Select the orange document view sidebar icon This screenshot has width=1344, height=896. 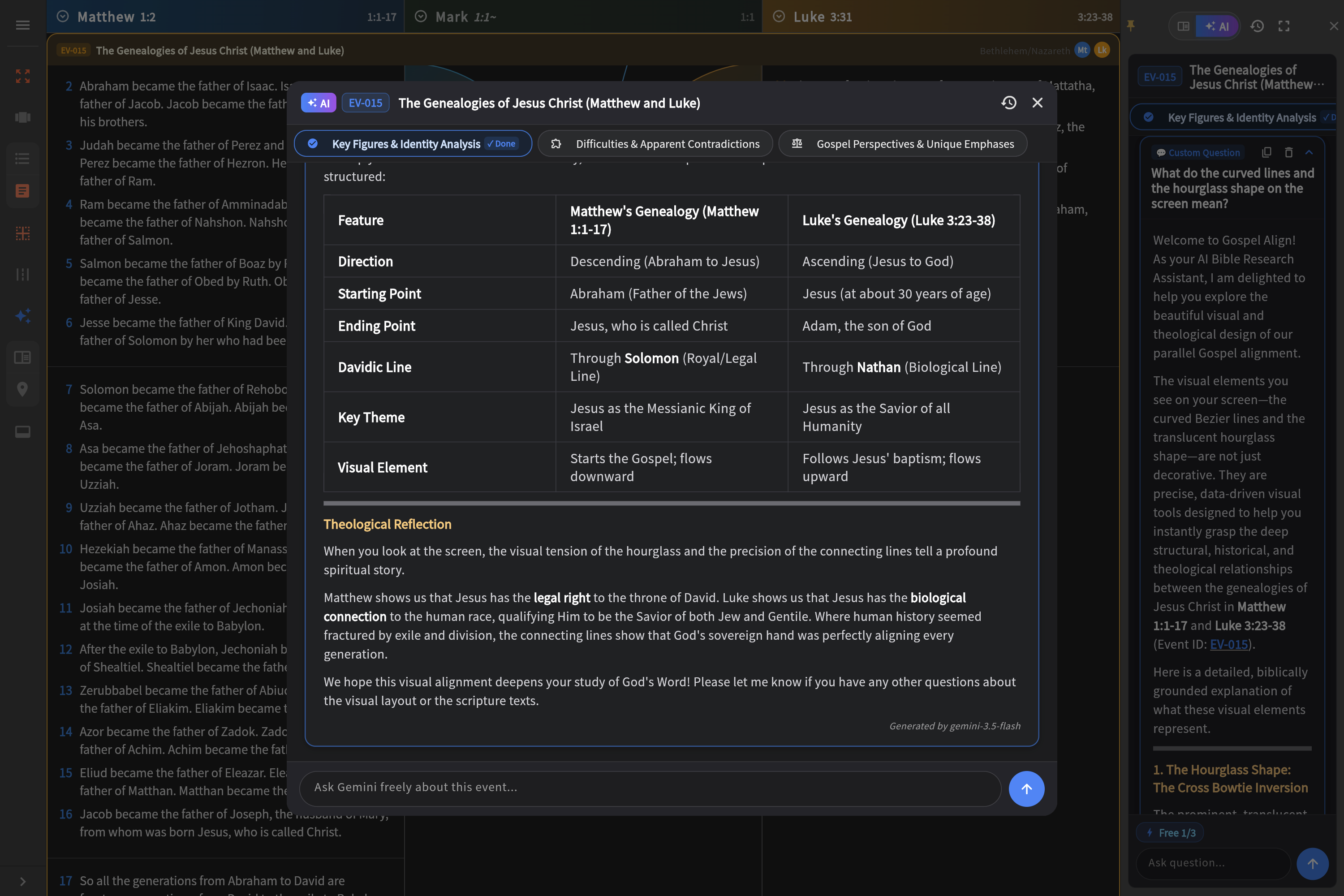pyautogui.click(x=23, y=191)
